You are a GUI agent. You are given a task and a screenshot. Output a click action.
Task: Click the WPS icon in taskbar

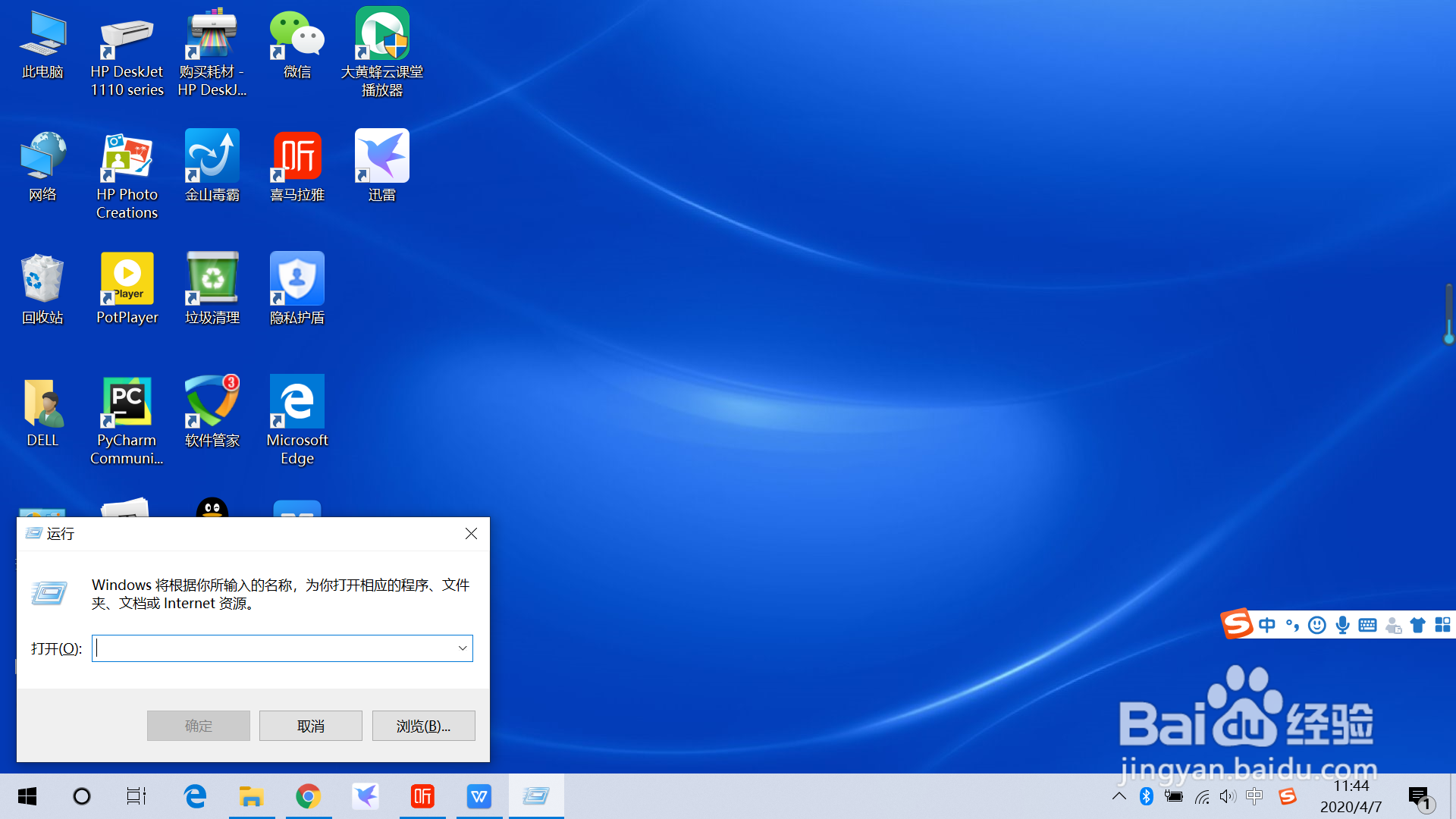point(479,796)
